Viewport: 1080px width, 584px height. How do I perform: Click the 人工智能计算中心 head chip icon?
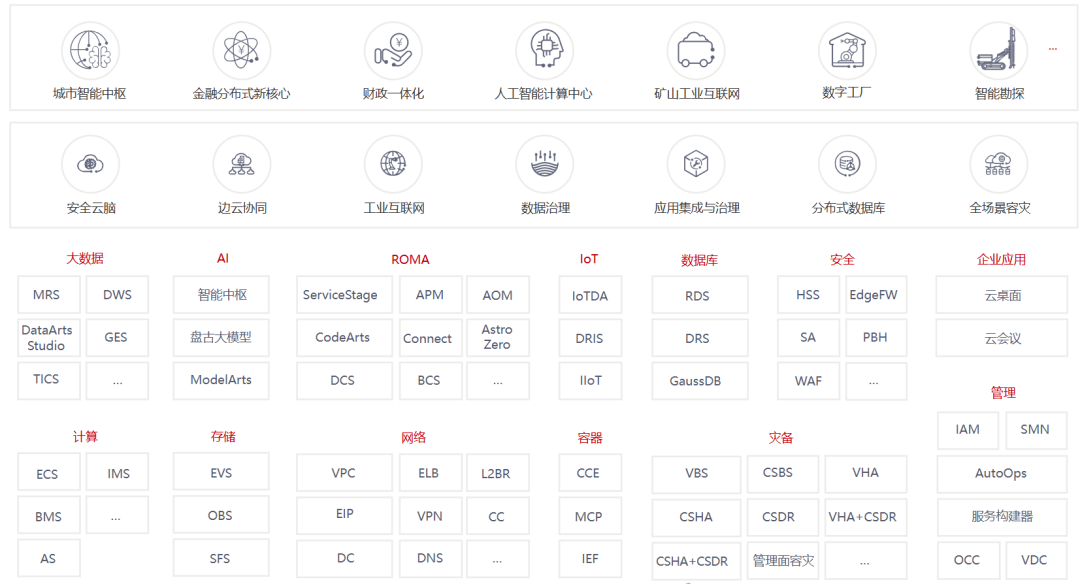[x=544, y=50]
